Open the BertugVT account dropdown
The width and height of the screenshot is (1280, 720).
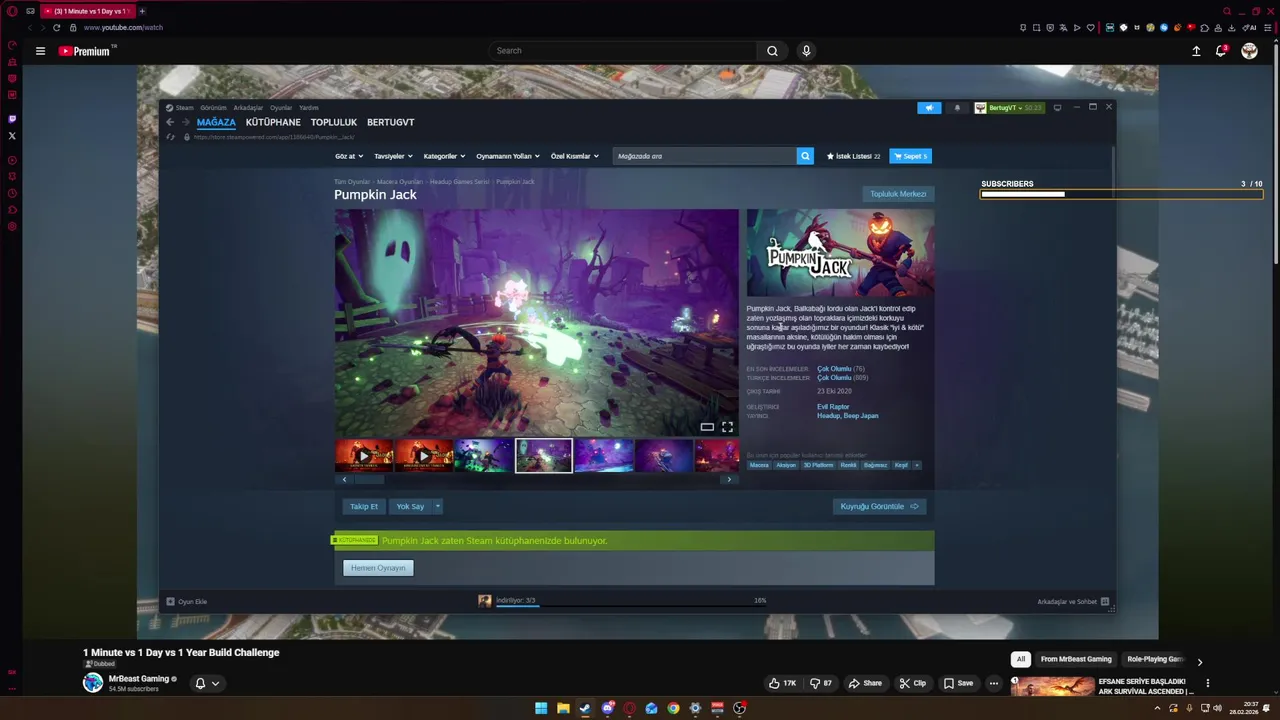coord(1009,108)
